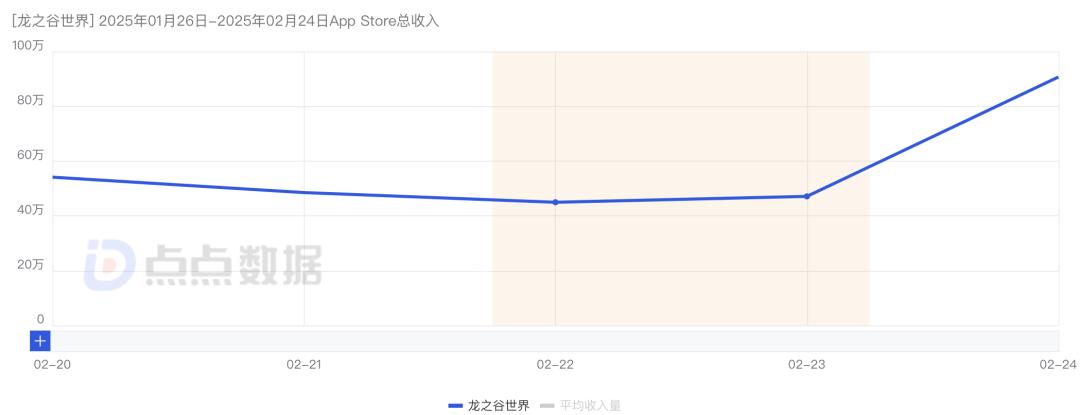Click the 02-22 x-axis date label
The height and width of the screenshot is (415, 1080).
point(555,366)
